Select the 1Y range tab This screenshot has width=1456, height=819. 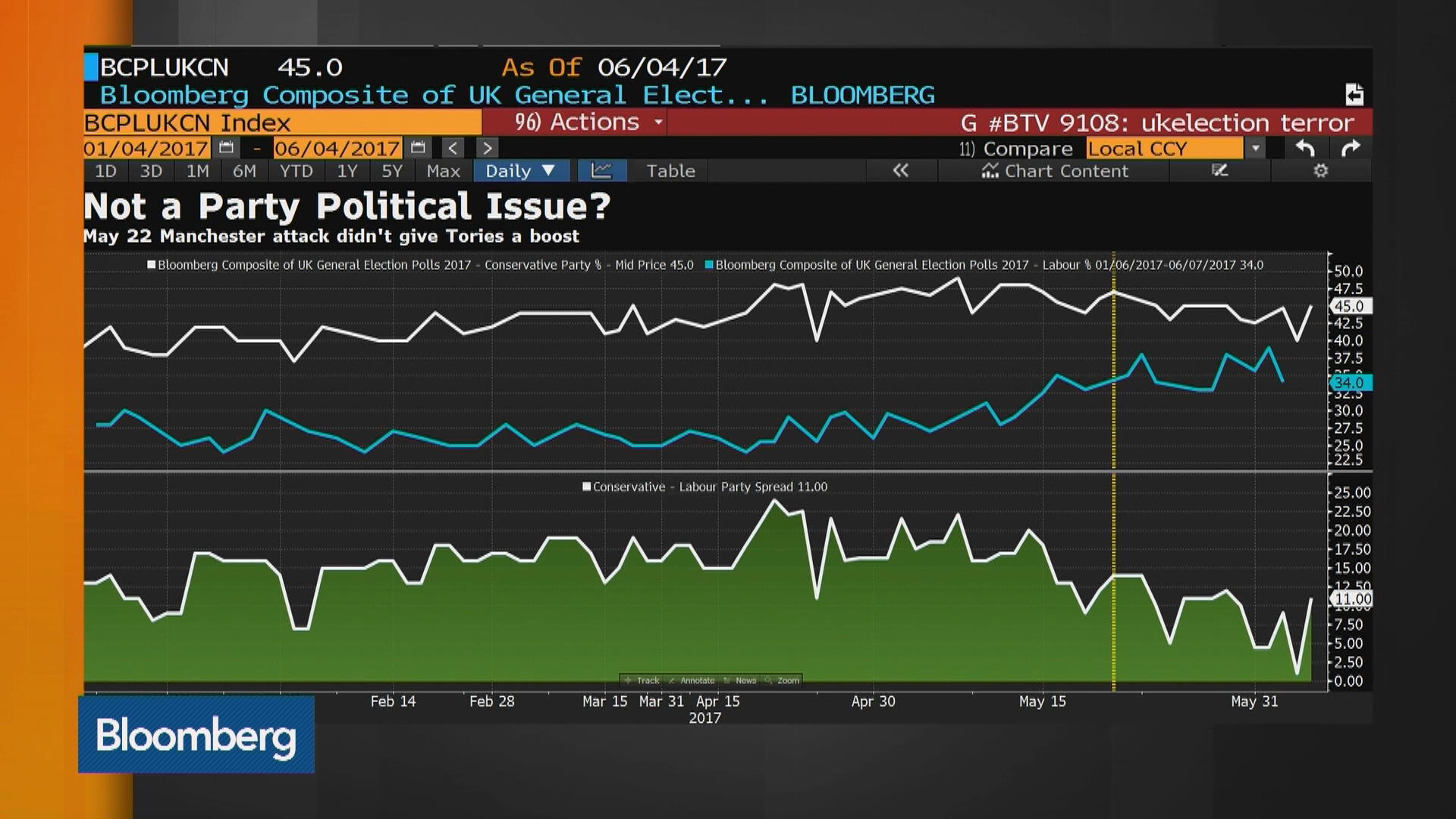[347, 171]
